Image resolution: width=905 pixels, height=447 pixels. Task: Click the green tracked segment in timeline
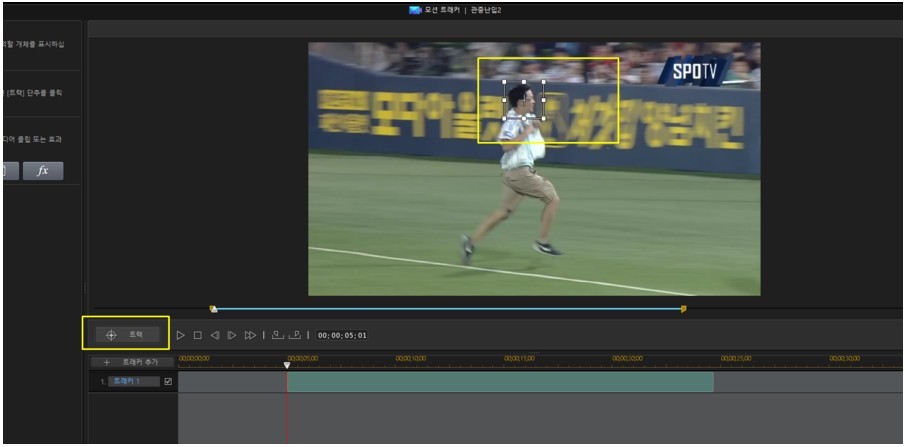(500, 382)
